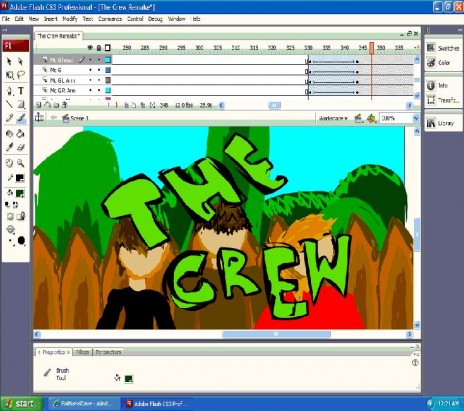464x411 pixels.
Task: Open the Edit menu
Action: (x=19, y=19)
